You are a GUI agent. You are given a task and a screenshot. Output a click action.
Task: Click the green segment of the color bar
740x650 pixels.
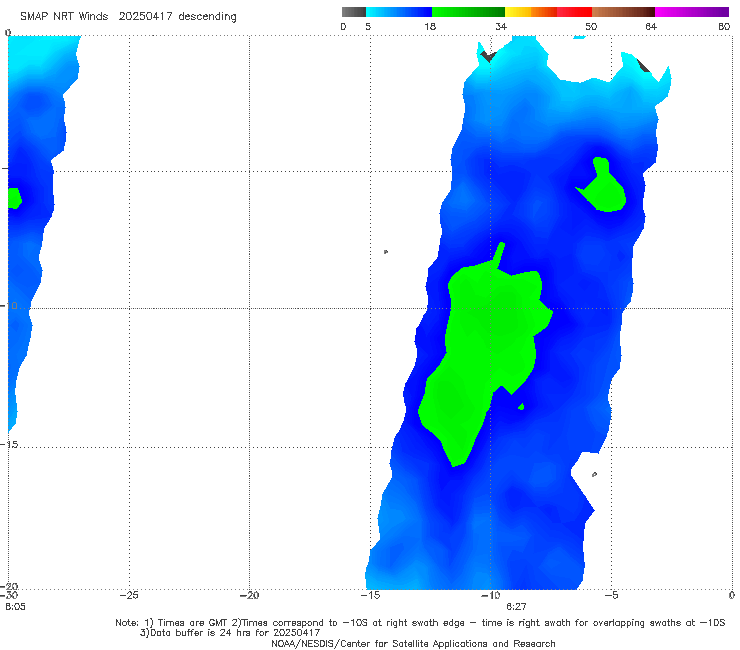pos(469,12)
